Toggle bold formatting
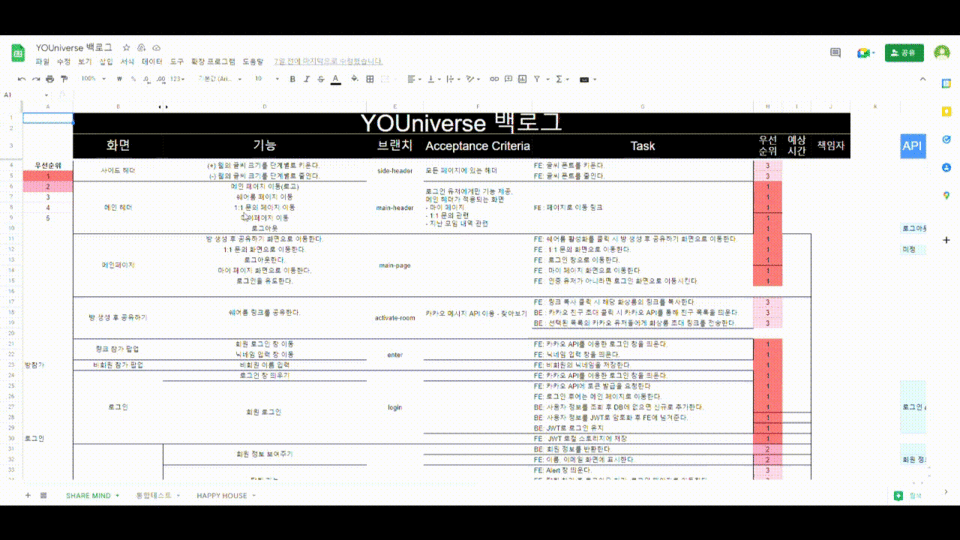The image size is (960, 540). tap(293, 79)
